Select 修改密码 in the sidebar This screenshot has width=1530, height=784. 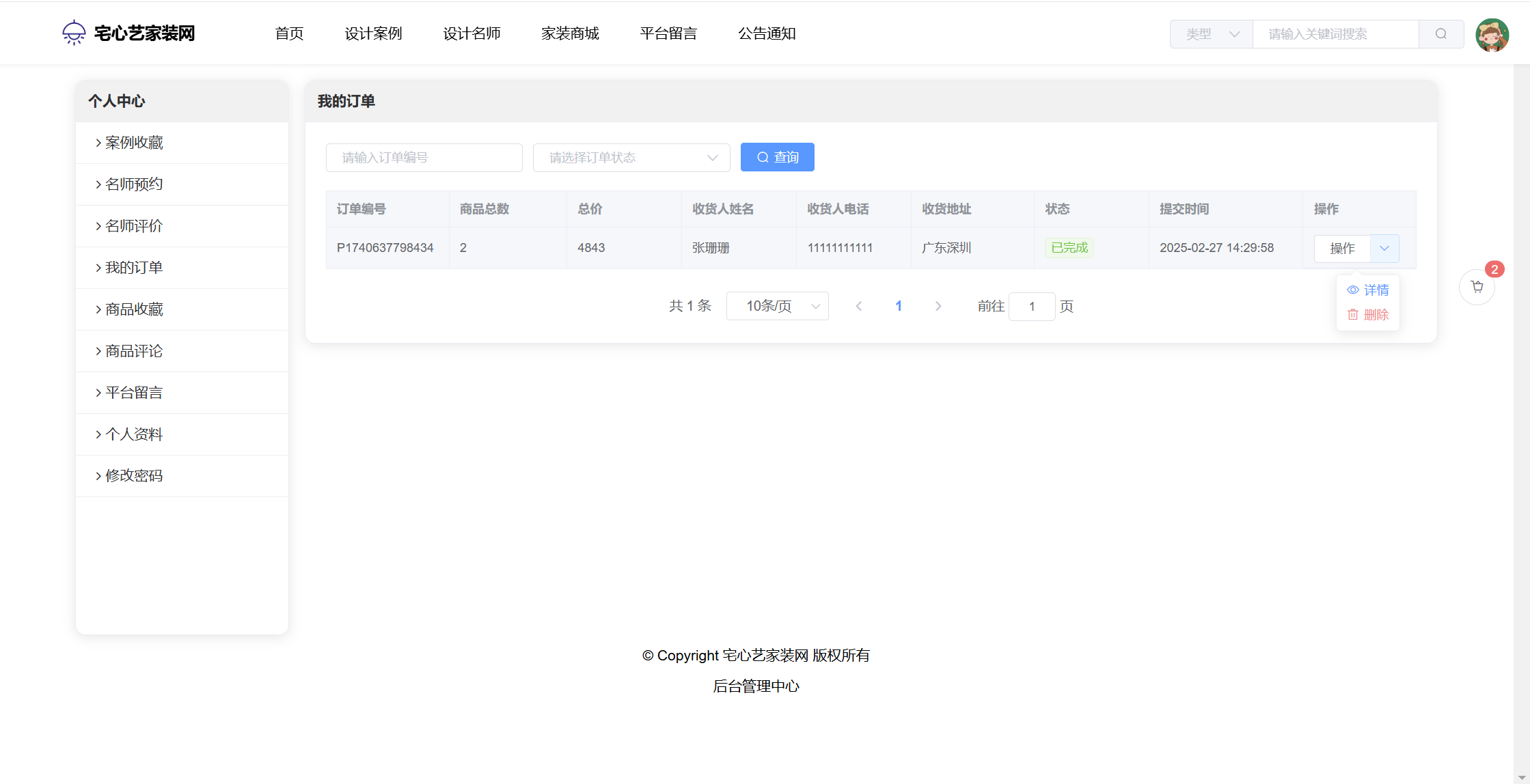(x=134, y=476)
